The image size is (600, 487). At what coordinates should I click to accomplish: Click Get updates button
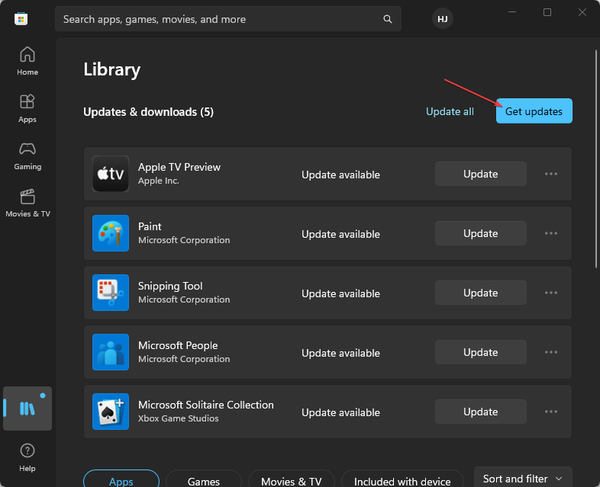click(534, 111)
